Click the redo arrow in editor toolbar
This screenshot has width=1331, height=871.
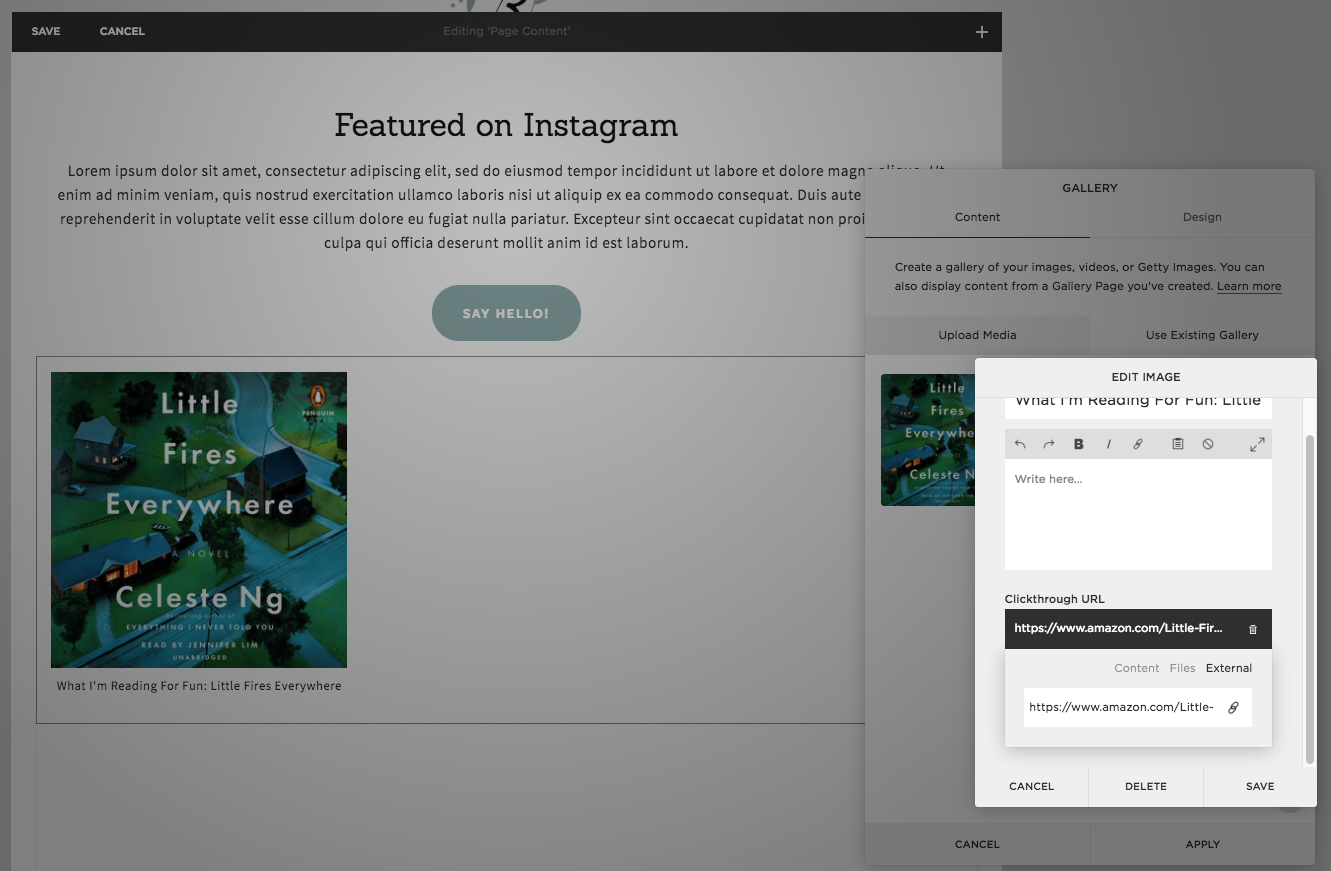1049,444
